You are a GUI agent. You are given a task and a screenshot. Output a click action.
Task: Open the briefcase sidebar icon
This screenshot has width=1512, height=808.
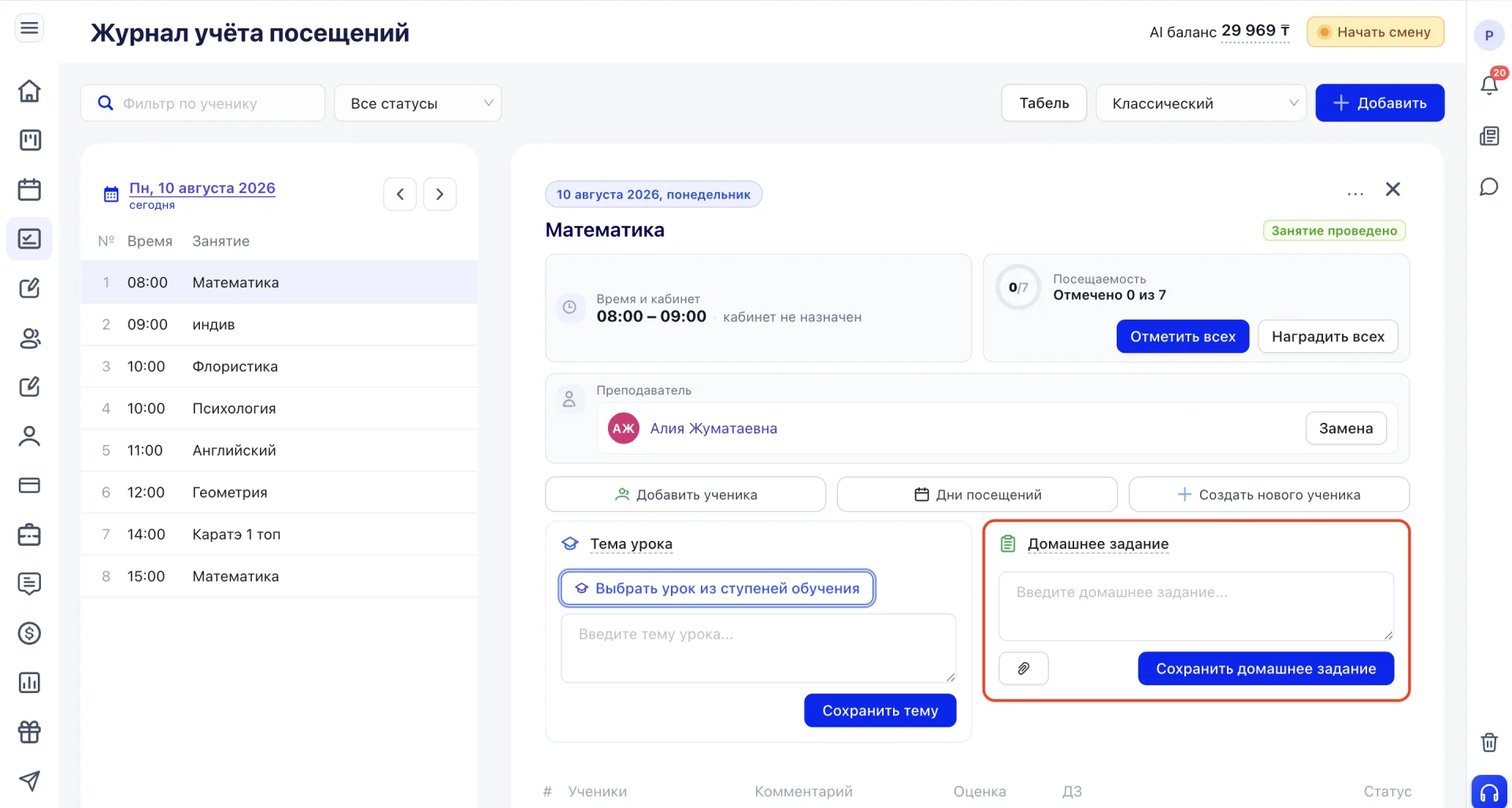29,535
